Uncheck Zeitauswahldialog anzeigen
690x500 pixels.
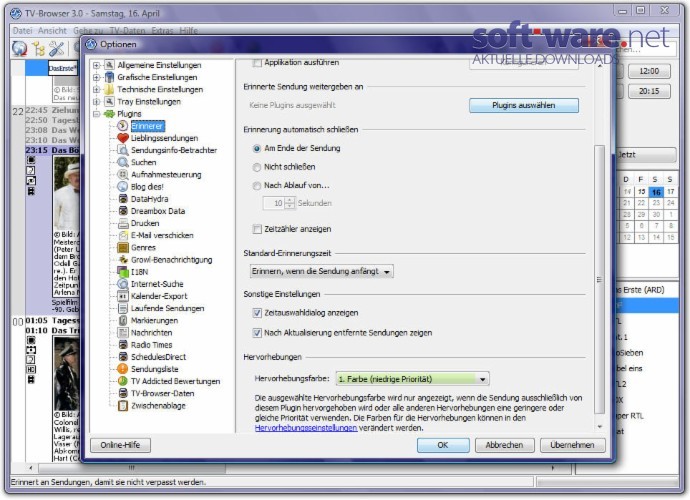[257, 313]
